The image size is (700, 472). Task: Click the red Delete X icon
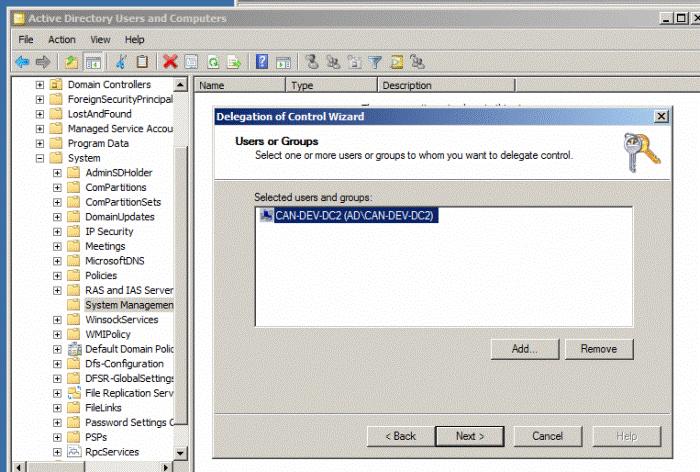click(170, 62)
